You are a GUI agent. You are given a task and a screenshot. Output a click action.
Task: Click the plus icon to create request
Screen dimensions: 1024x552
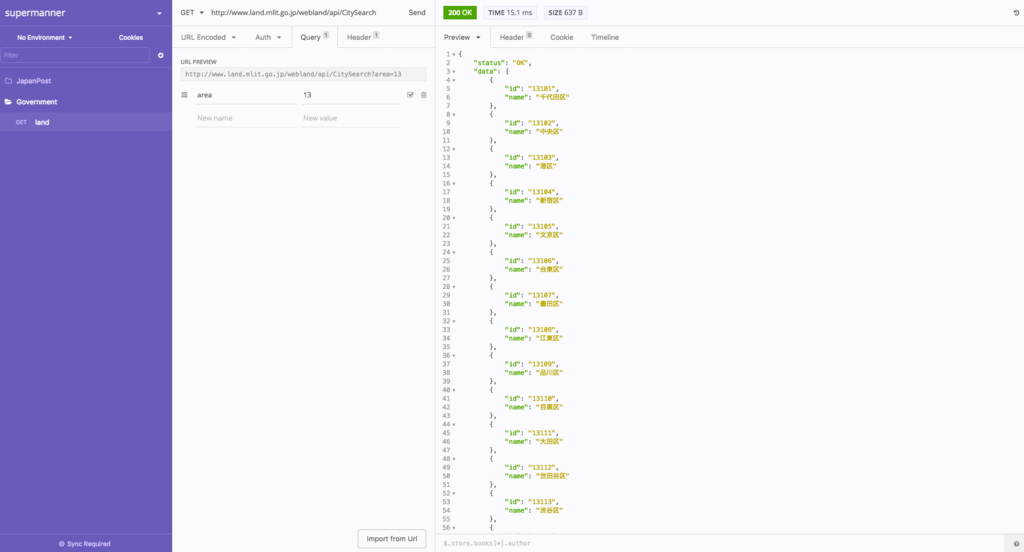click(x=161, y=56)
